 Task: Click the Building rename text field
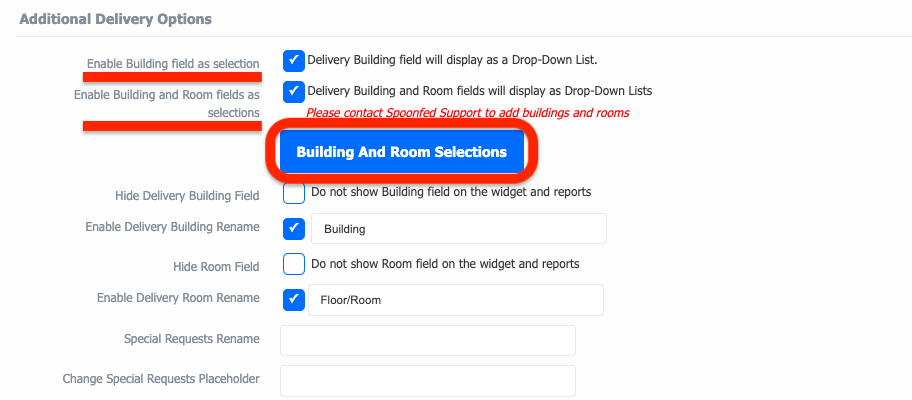click(459, 228)
